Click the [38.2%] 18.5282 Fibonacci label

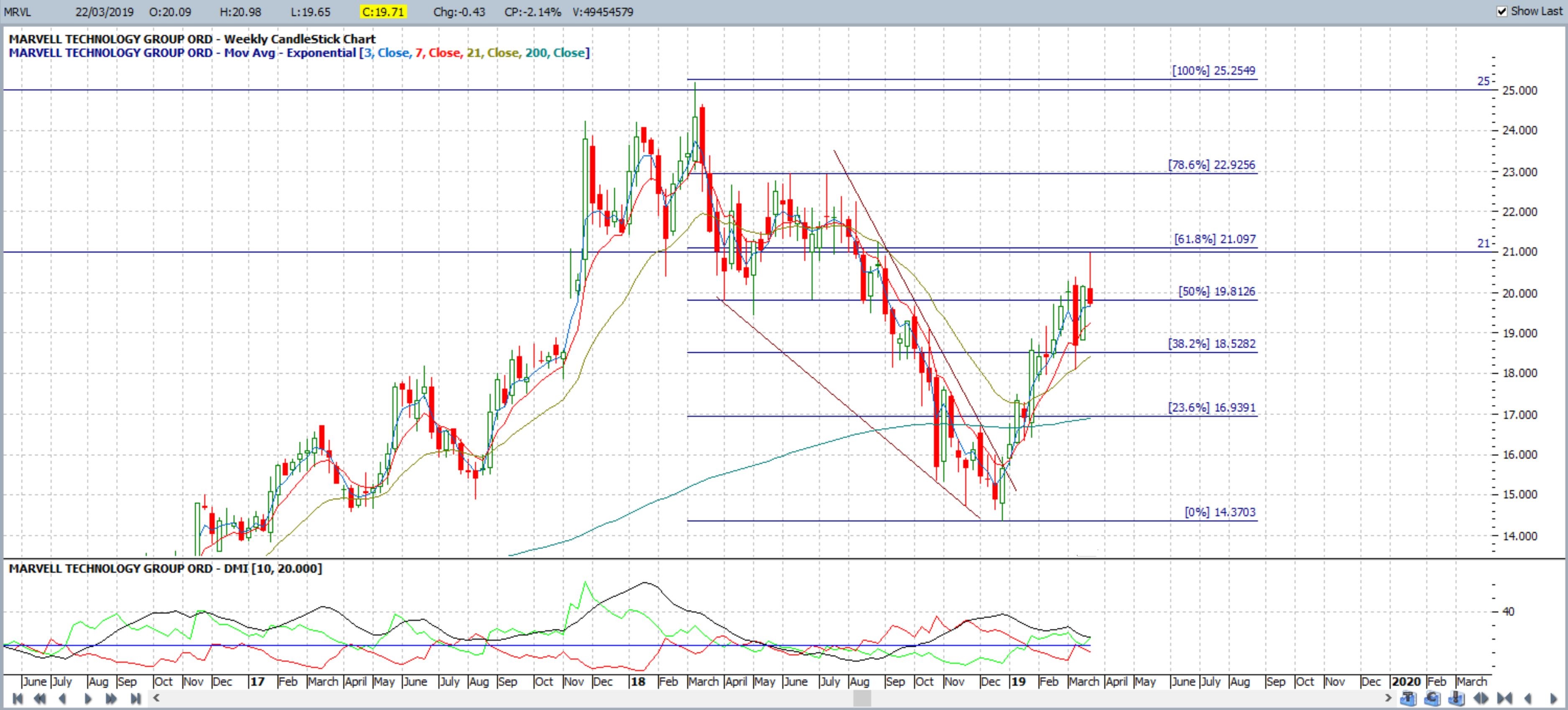click(1211, 344)
